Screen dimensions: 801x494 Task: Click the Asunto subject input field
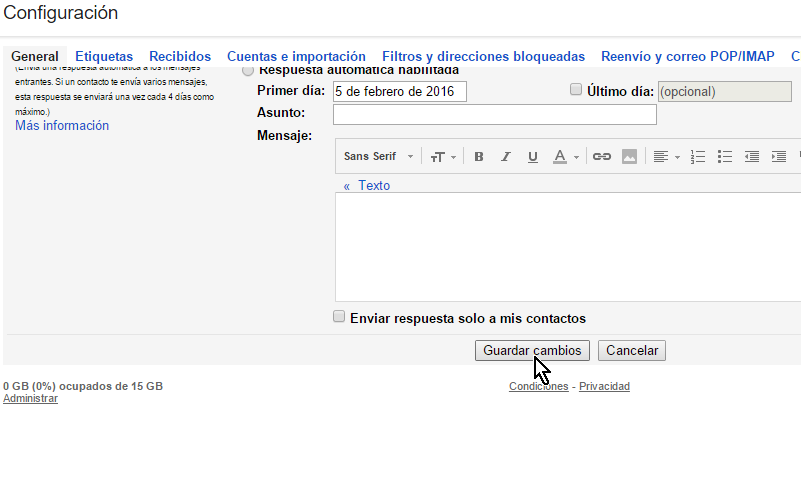tap(494, 114)
